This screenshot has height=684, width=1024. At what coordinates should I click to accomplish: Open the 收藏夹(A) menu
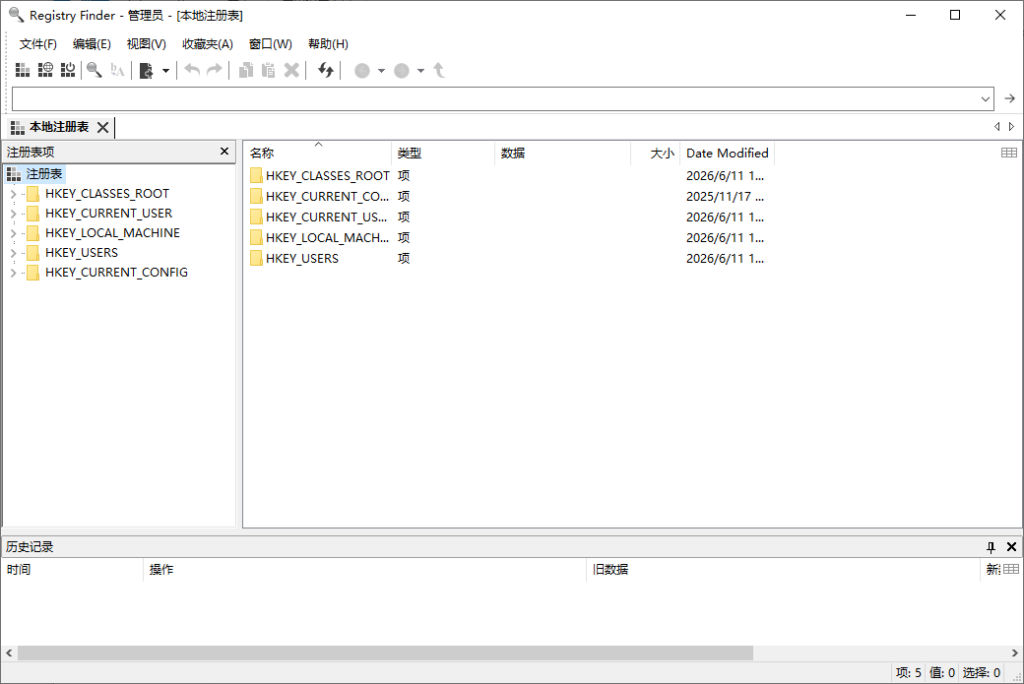207,44
